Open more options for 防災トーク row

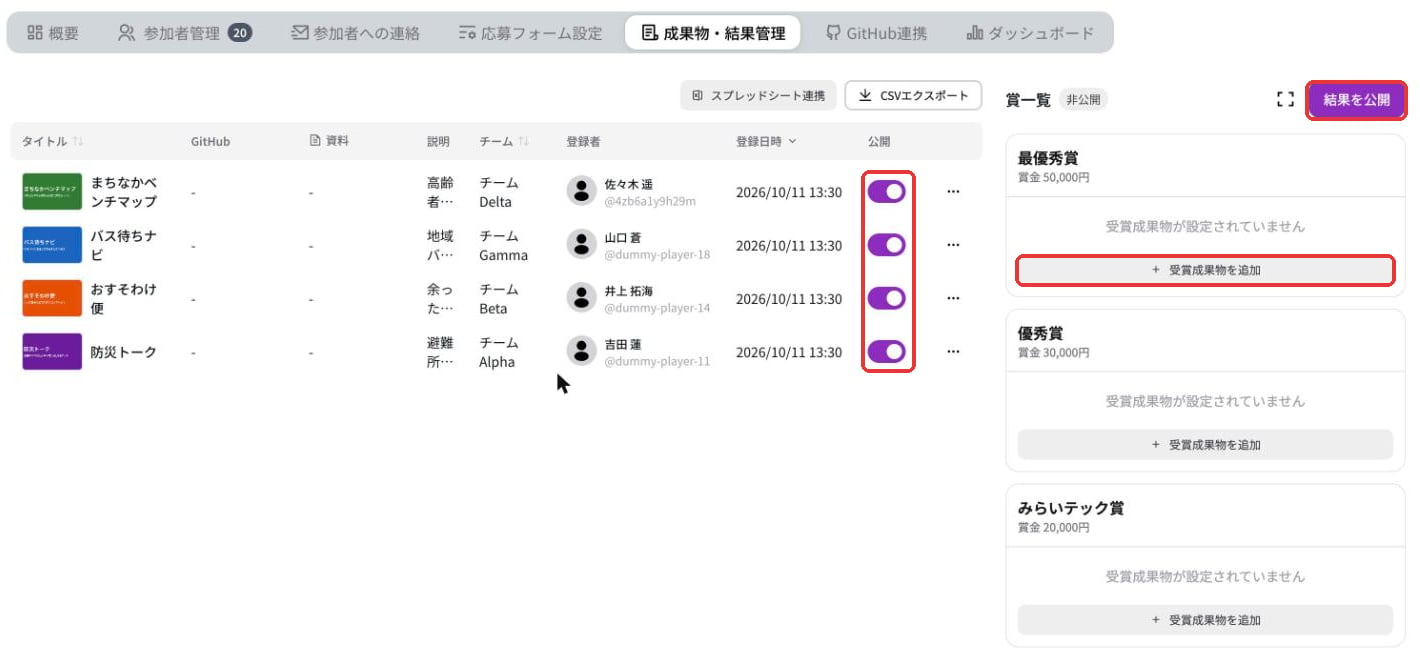[x=953, y=351]
